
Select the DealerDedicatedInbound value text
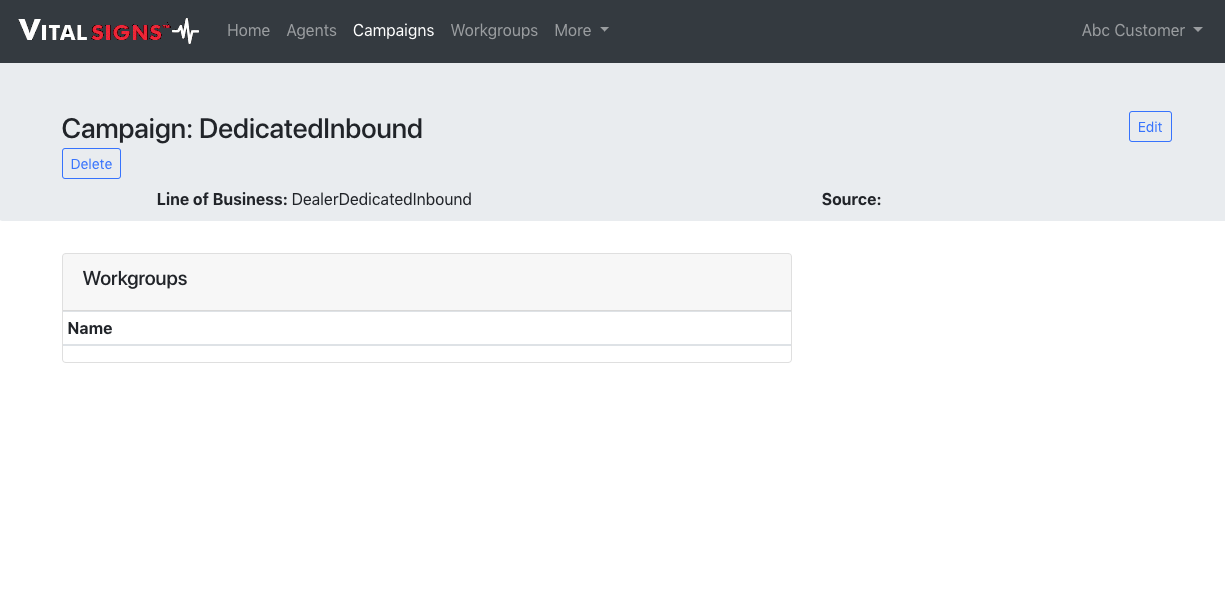[x=381, y=199]
